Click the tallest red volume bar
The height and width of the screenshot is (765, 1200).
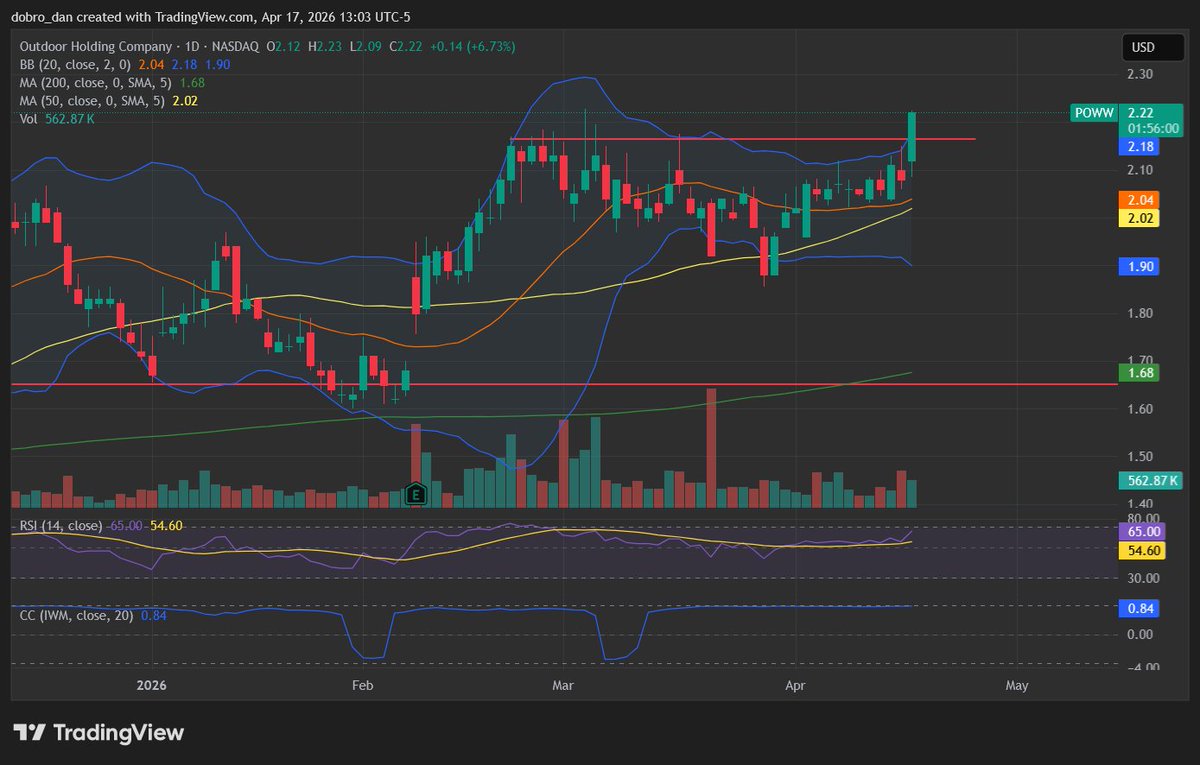pos(712,448)
